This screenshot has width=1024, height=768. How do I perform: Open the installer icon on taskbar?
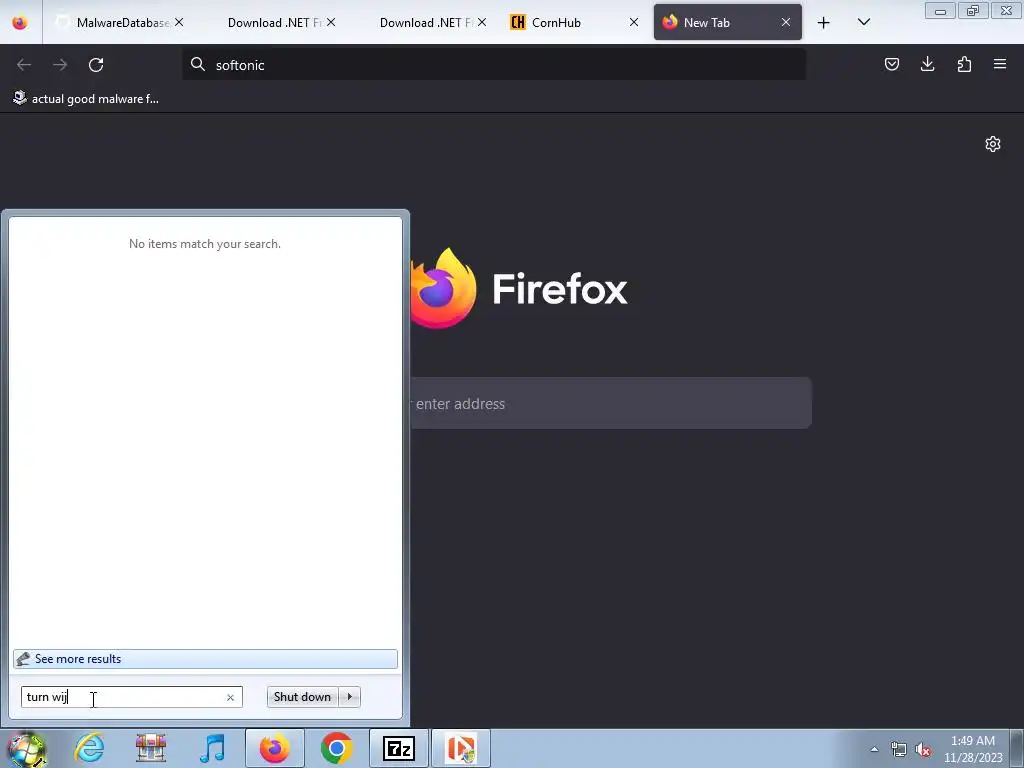click(461, 748)
